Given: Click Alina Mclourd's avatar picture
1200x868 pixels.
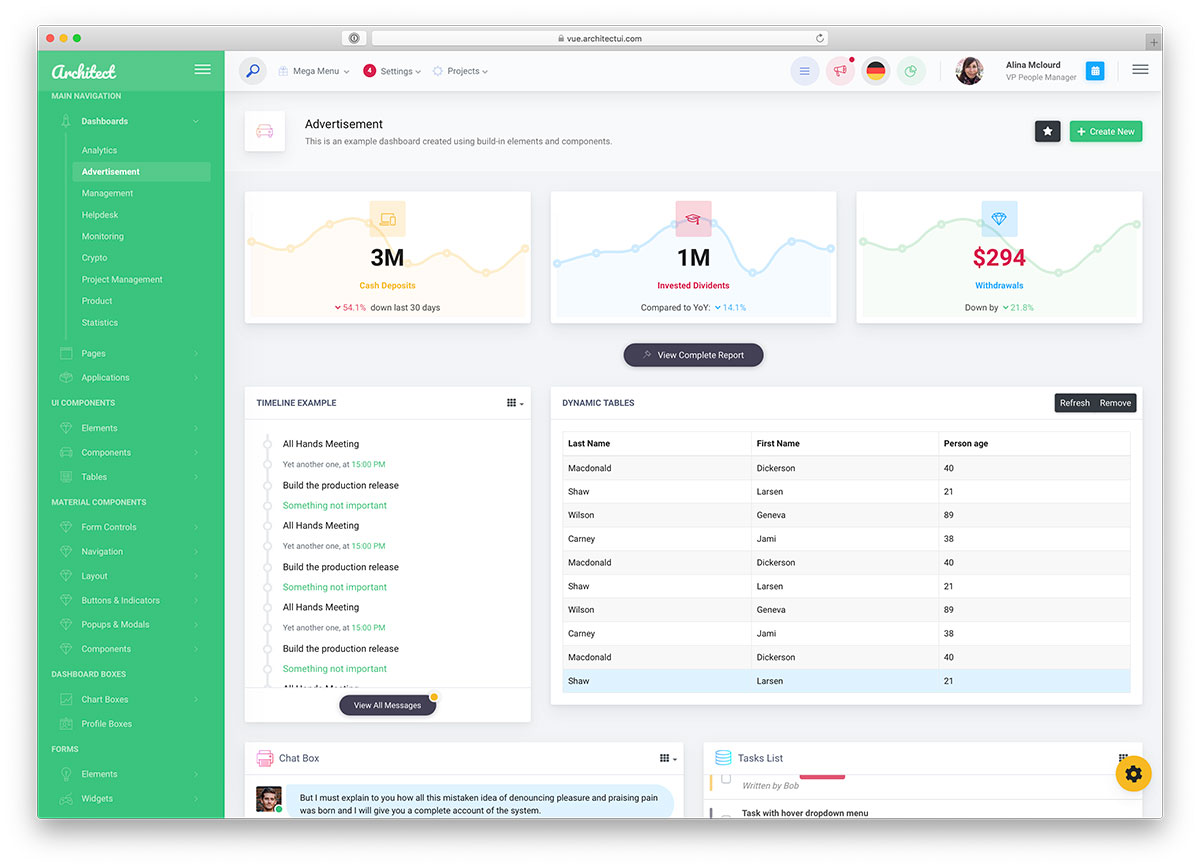Looking at the screenshot, I should [969, 71].
